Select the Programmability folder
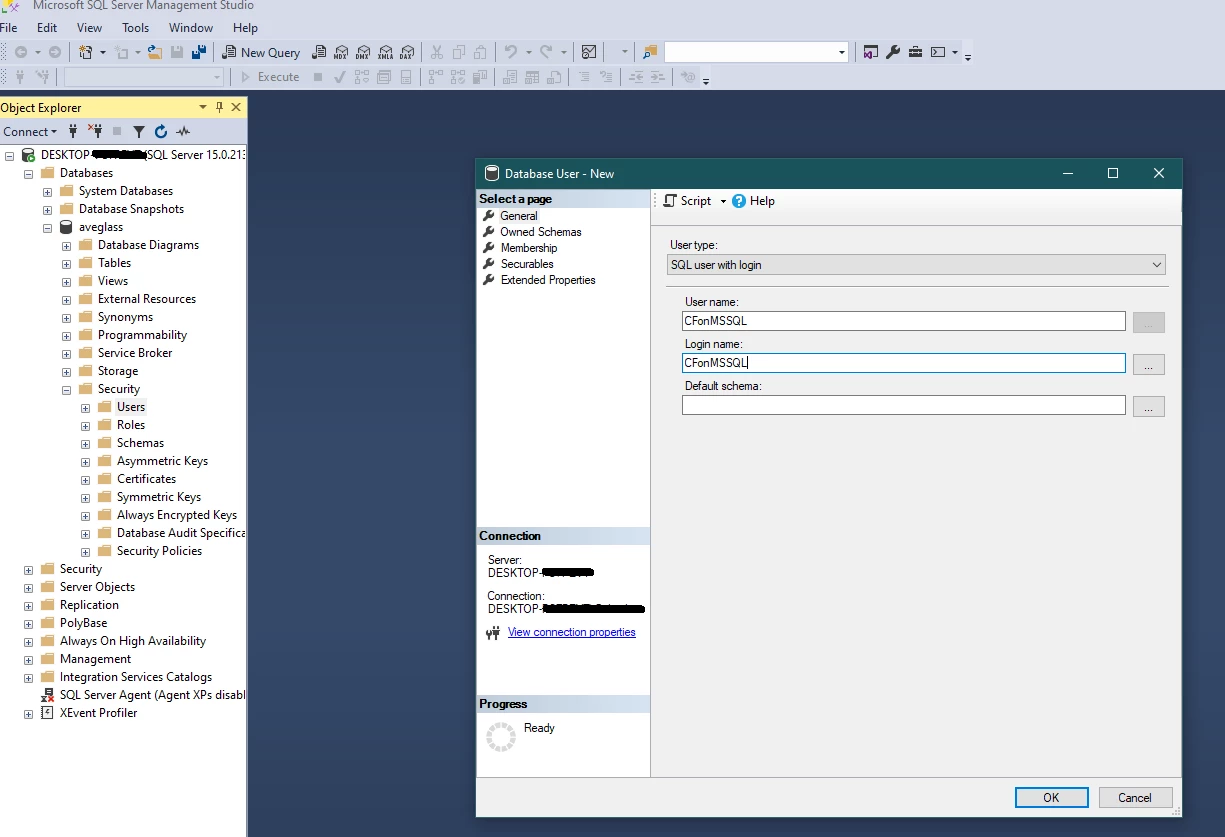 (x=142, y=335)
